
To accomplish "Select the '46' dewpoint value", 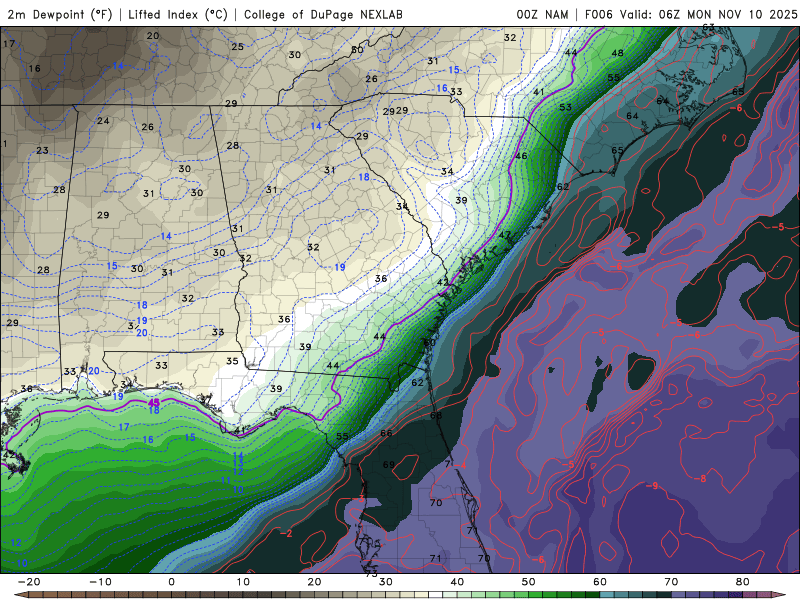I will click(521, 156).
